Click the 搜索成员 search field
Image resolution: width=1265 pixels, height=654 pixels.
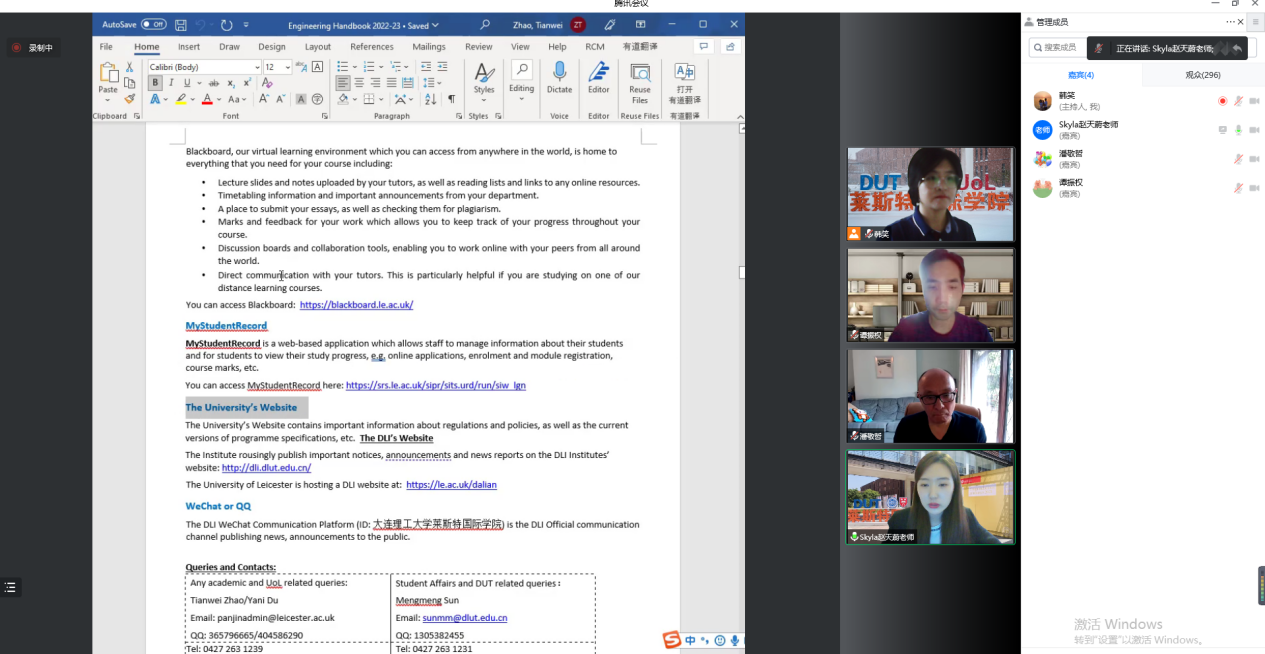pos(1060,47)
